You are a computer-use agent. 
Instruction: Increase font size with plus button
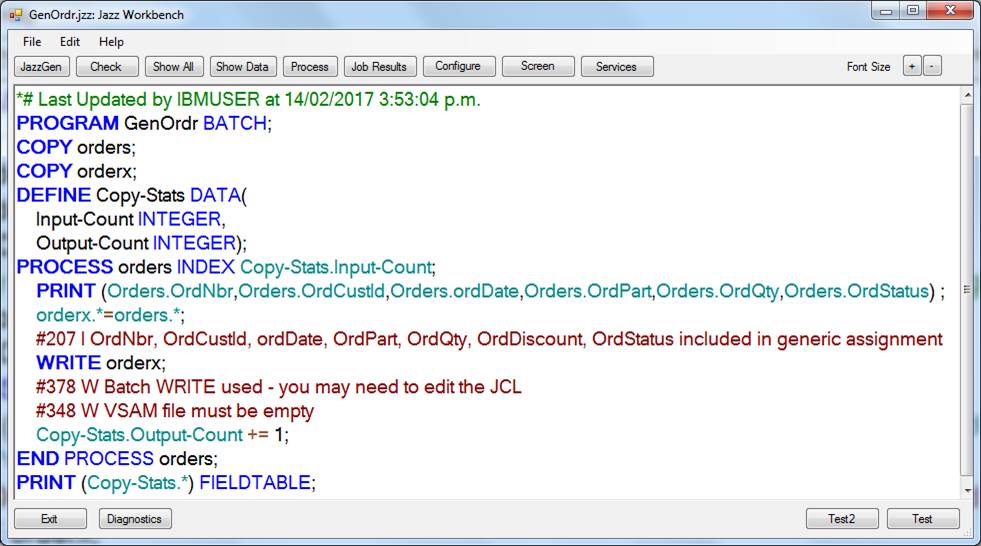[912, 66]
